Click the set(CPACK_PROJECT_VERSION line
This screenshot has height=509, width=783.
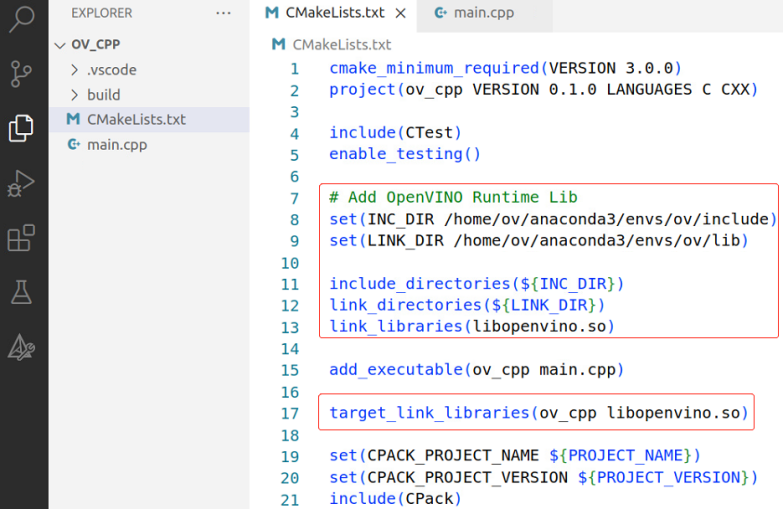(544, 477)
